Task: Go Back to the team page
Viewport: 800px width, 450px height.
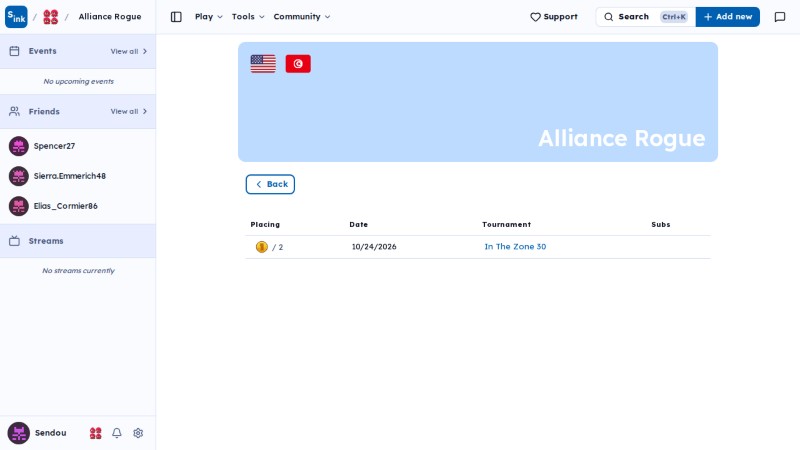Action: pos(270,184)
